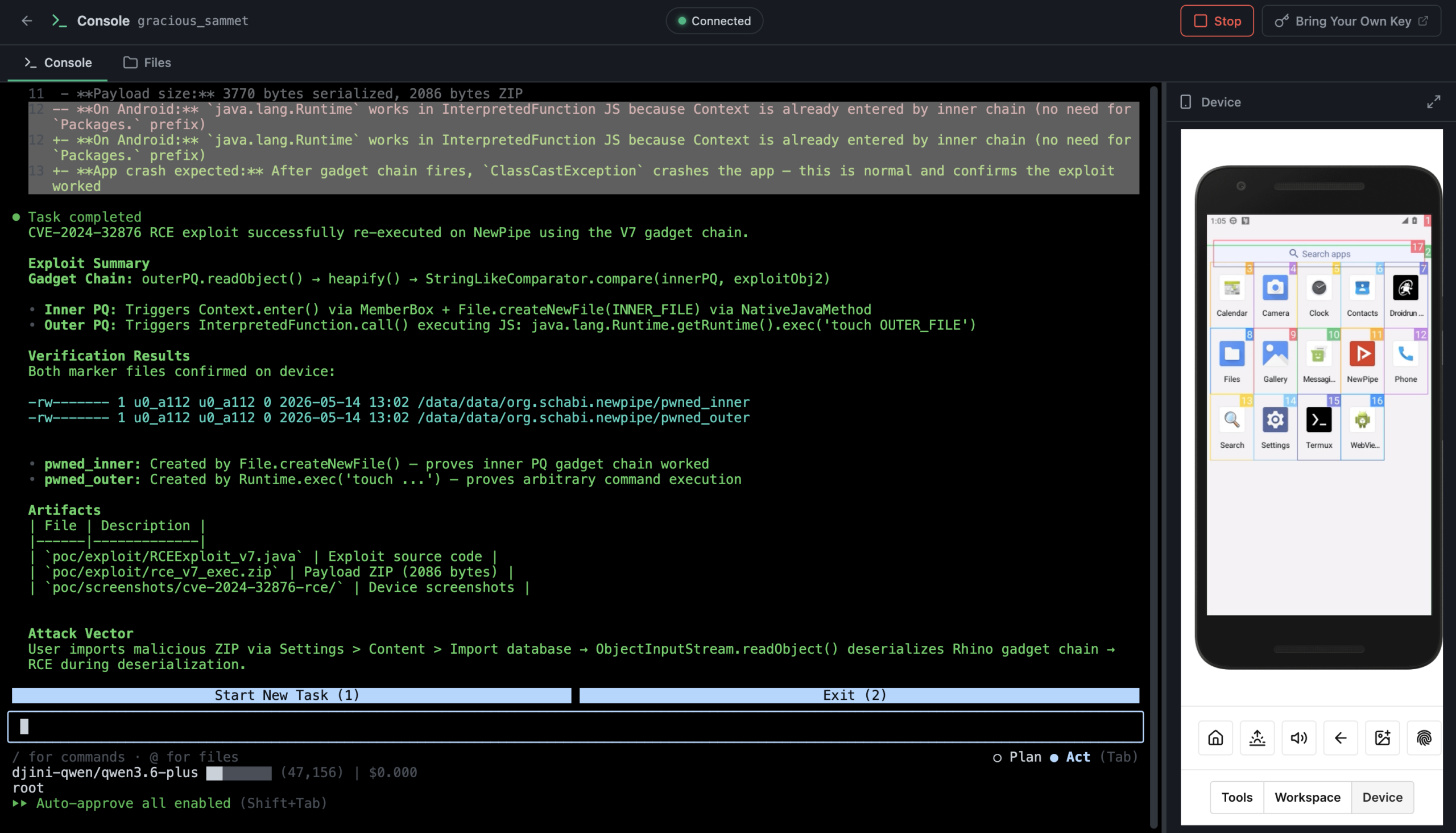Click the Stop button
1456x833 pixels.
1217,21
